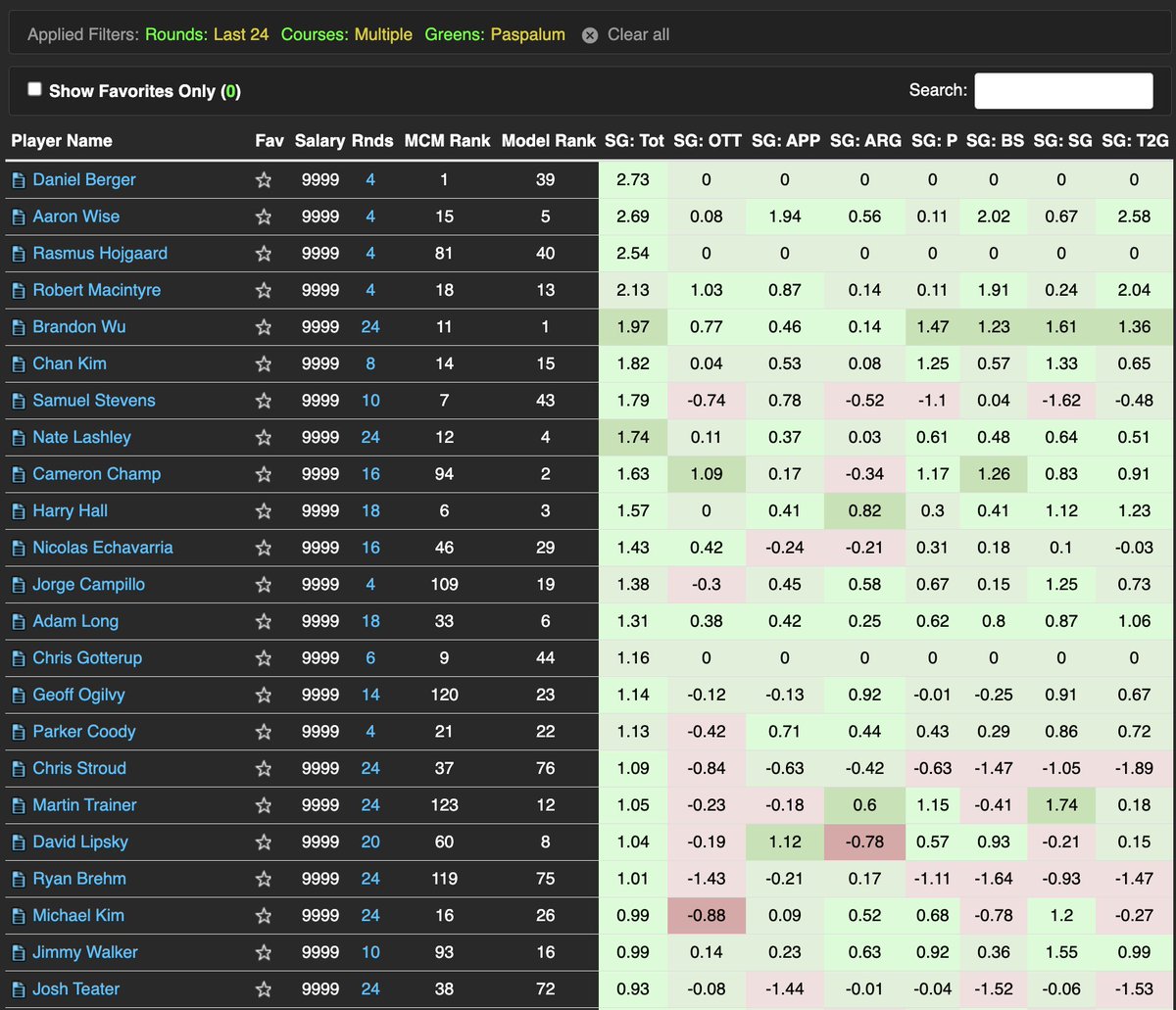
Task: Sort by the SG: T2G column
Action: pos(1135,141)
